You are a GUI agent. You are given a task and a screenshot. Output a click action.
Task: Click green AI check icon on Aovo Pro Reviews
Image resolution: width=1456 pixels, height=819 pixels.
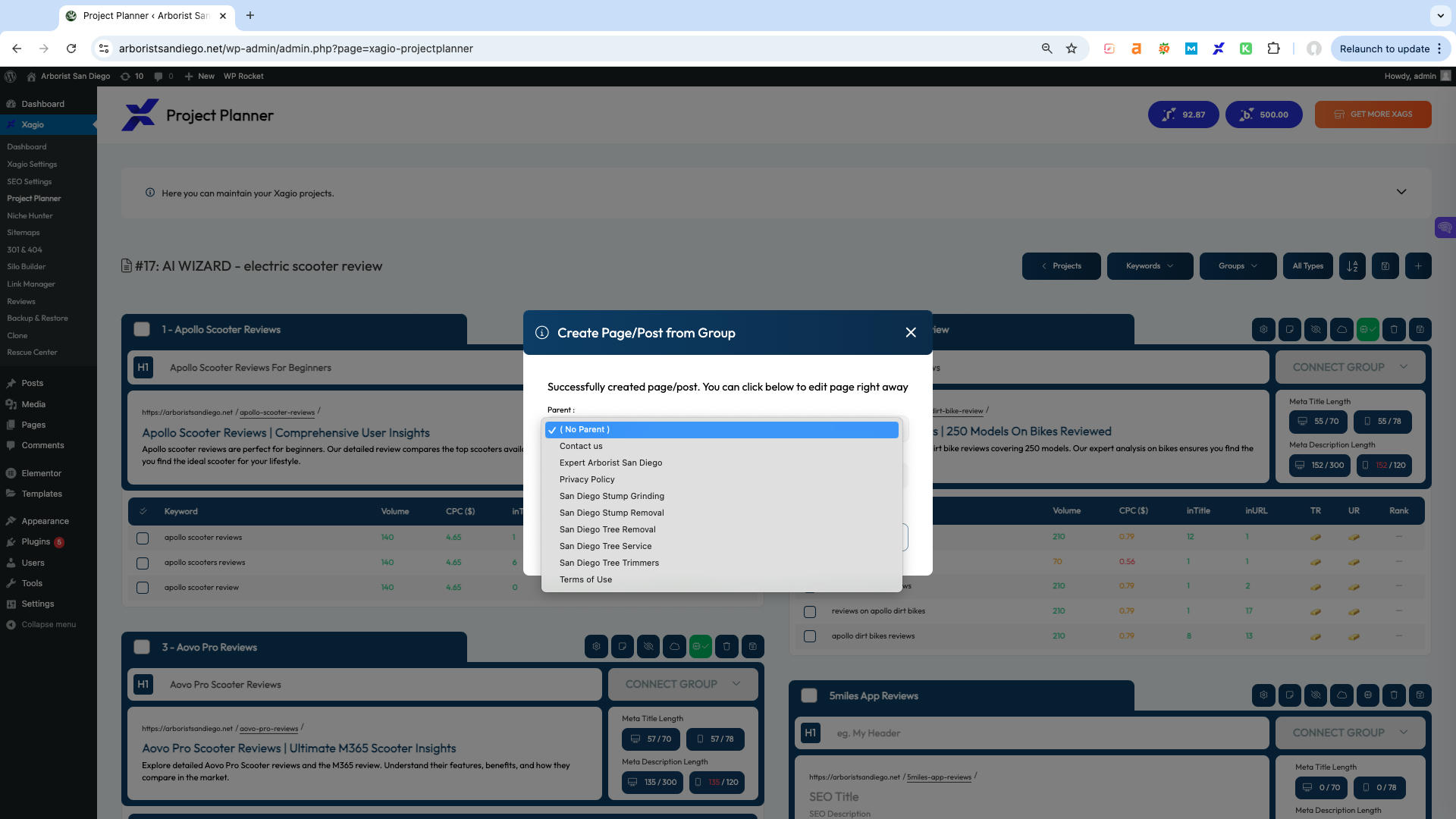pyautogui.click(x=701, y=647)
